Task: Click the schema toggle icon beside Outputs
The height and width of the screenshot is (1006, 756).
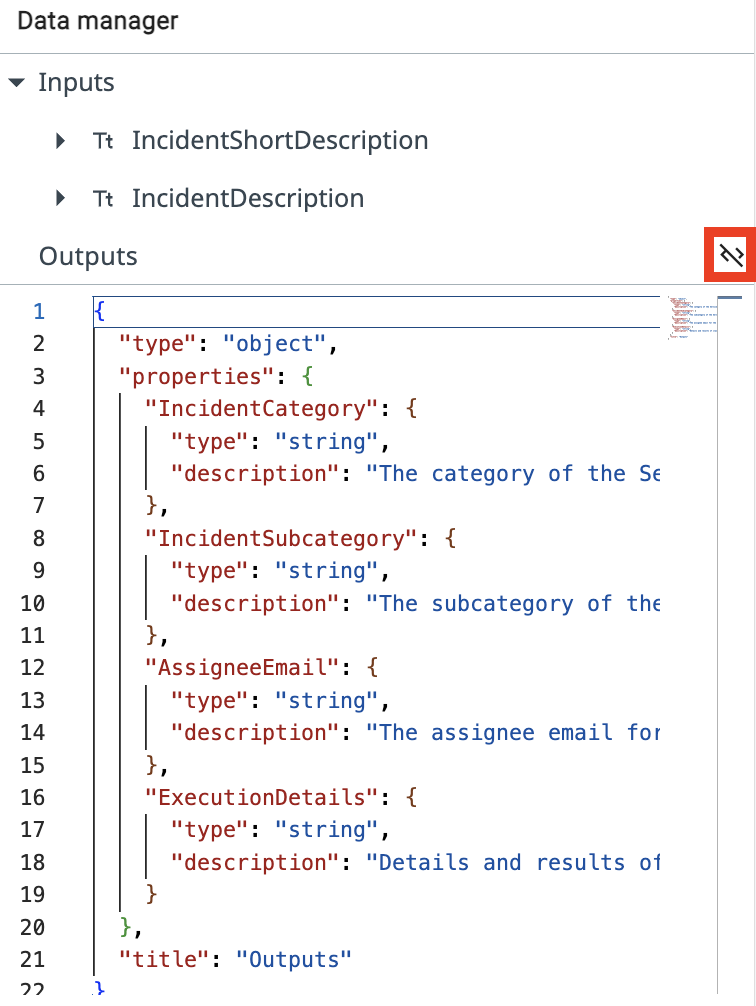Action: (731, 255)
